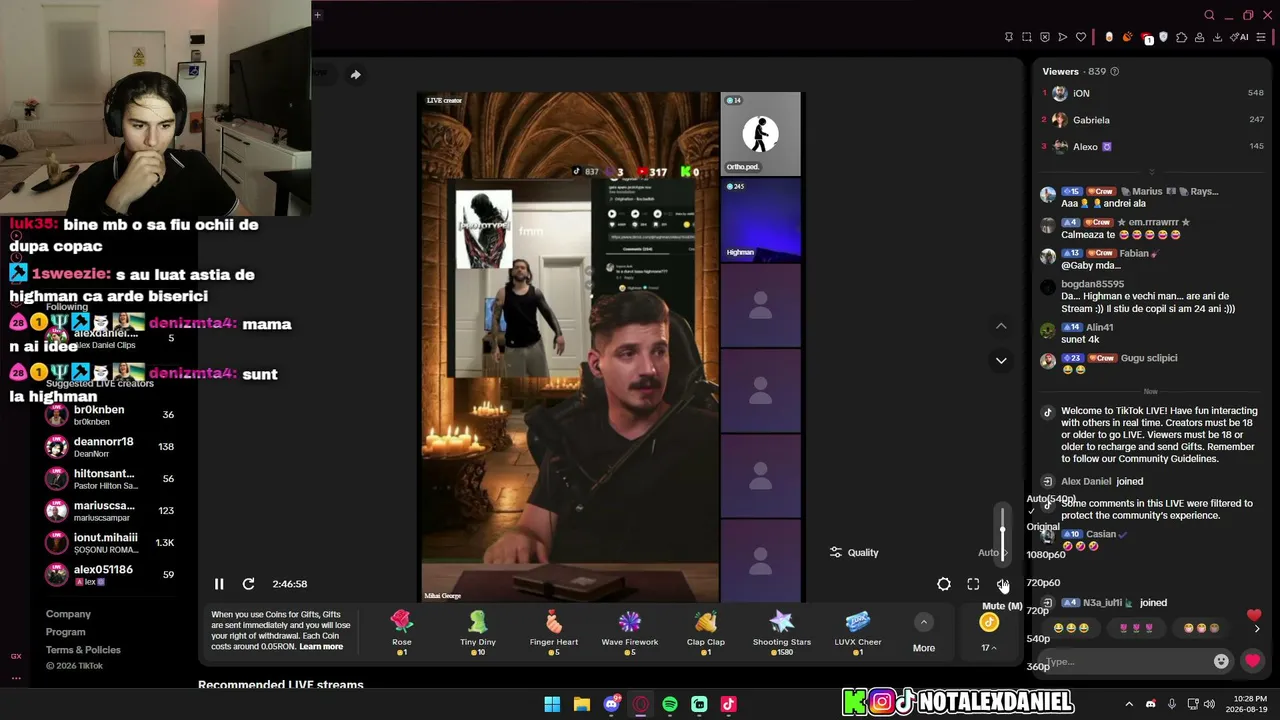Viewport: 1280px width, 720px height.
Task: Choose the Original quality option
Action: [x=1043, y=527]
